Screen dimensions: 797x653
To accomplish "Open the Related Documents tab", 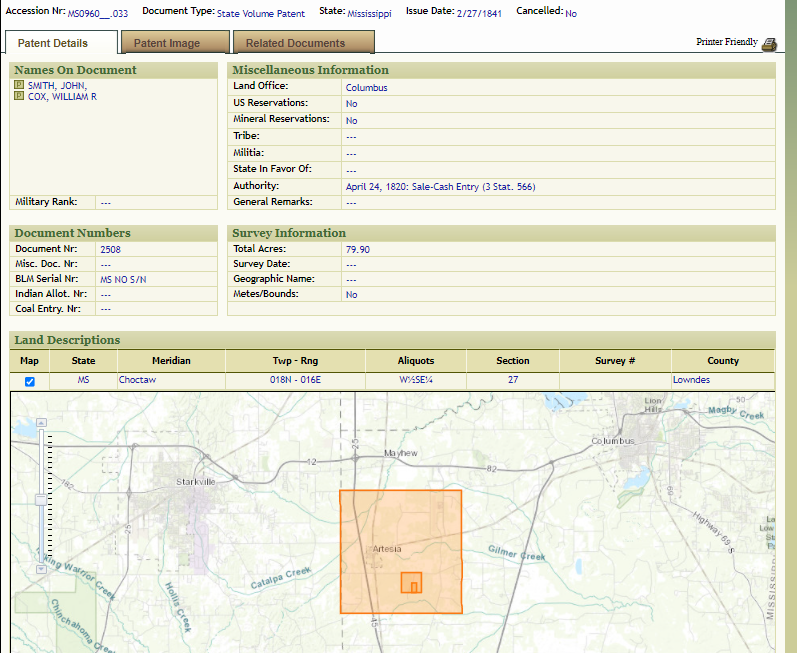I will click(x=295, y=43).
